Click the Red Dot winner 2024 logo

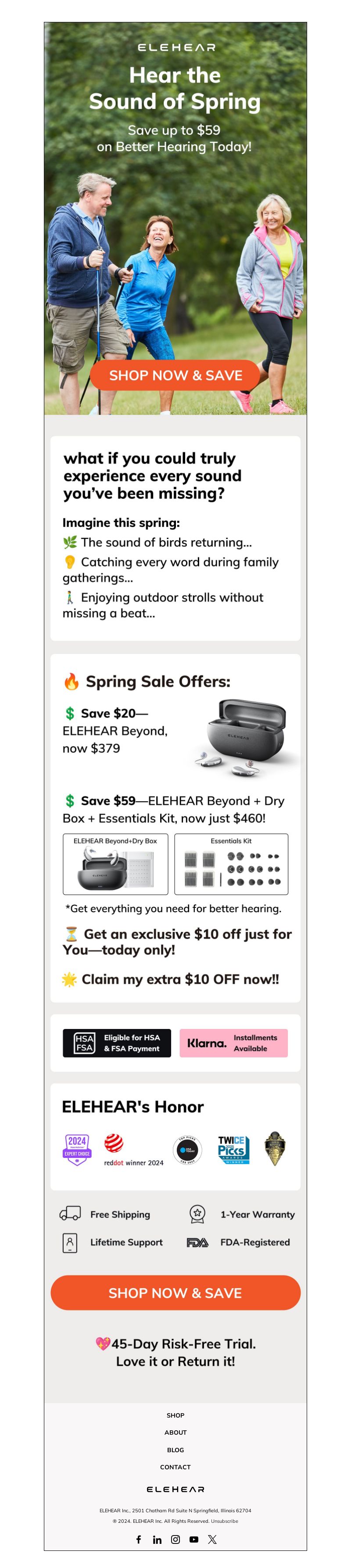click(x=133, y=1149)
